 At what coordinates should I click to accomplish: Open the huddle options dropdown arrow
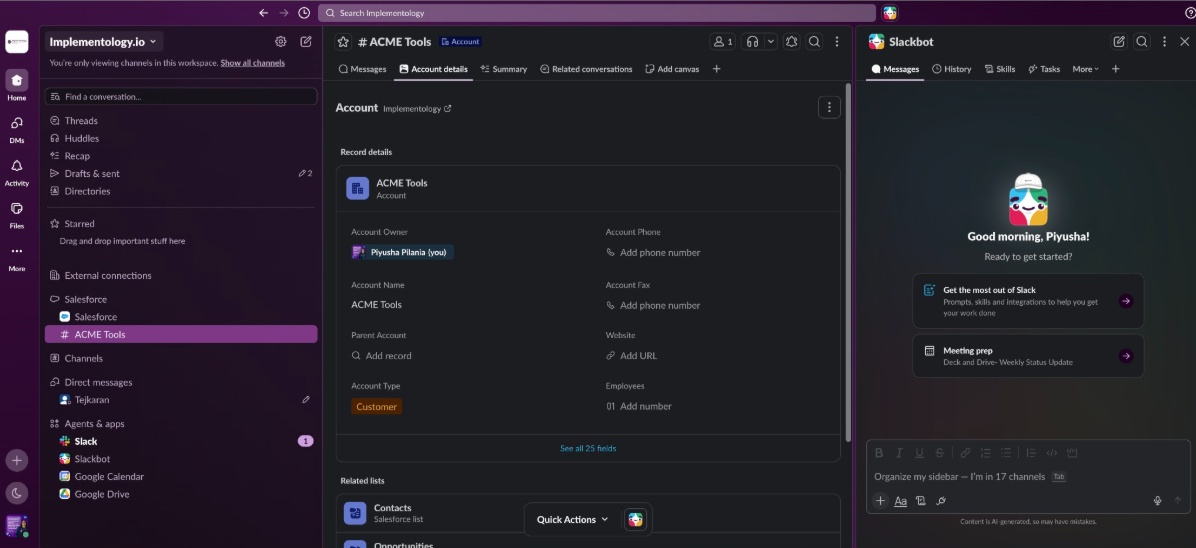pyautogui.click(x=770, y=42)
